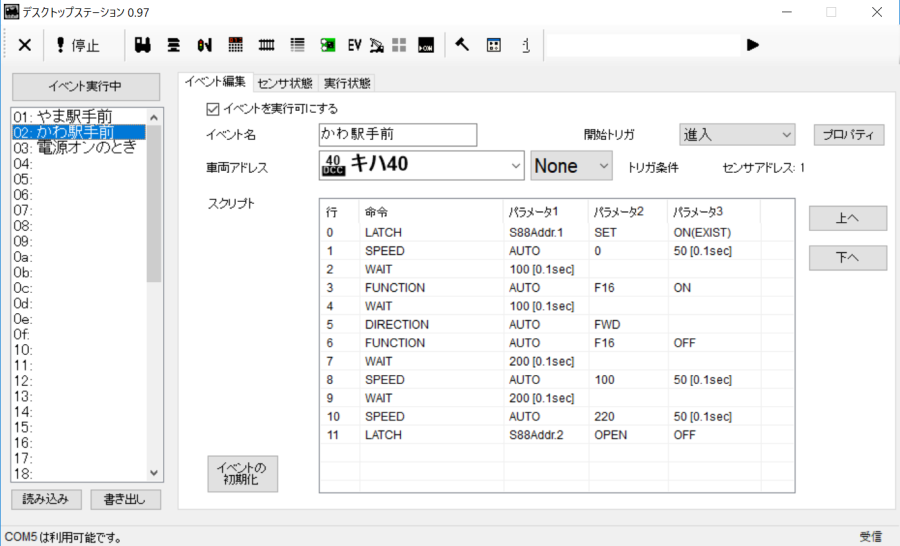The width and height of the screenshot is (900, 546).
Task: Switch to the 実行状態 tab
Action: (x=347, y=83)
